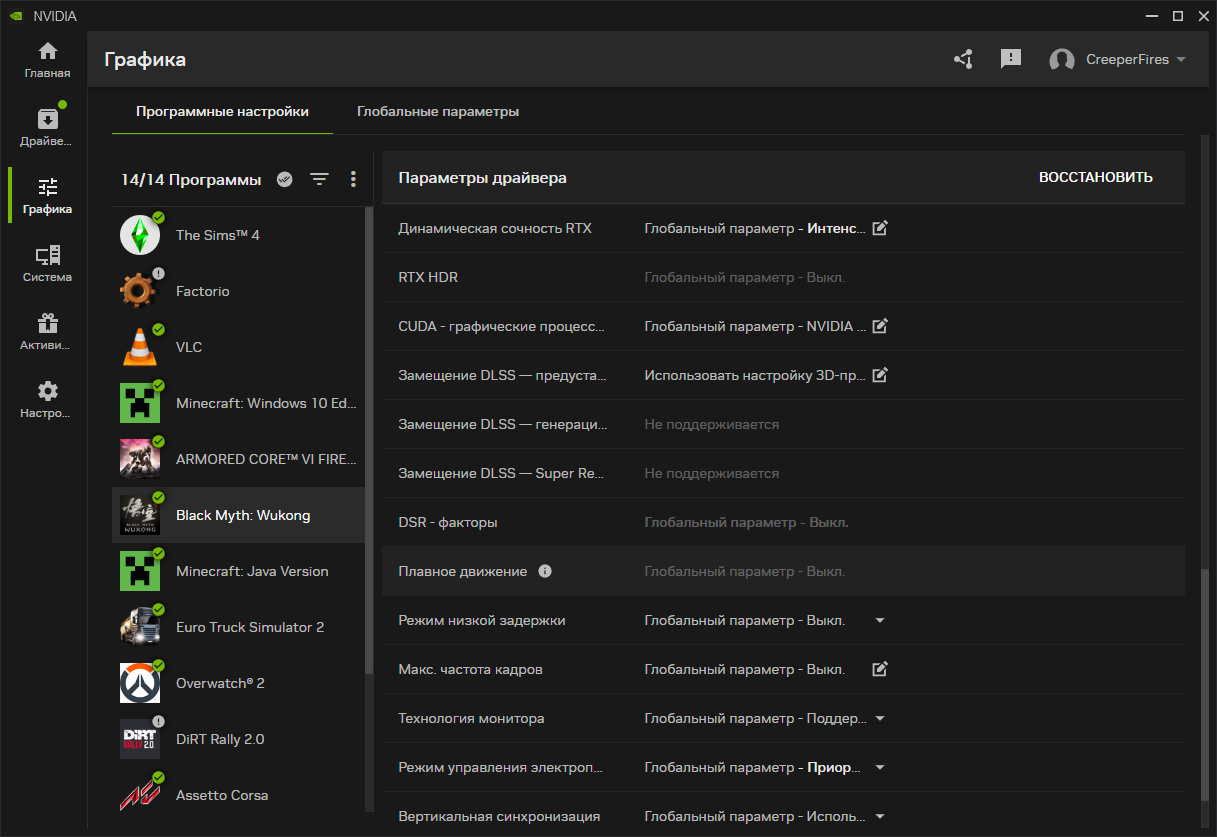Click the share icon in header
The height and width of the screenshot is (837, 1217).
tap(963, 59)
